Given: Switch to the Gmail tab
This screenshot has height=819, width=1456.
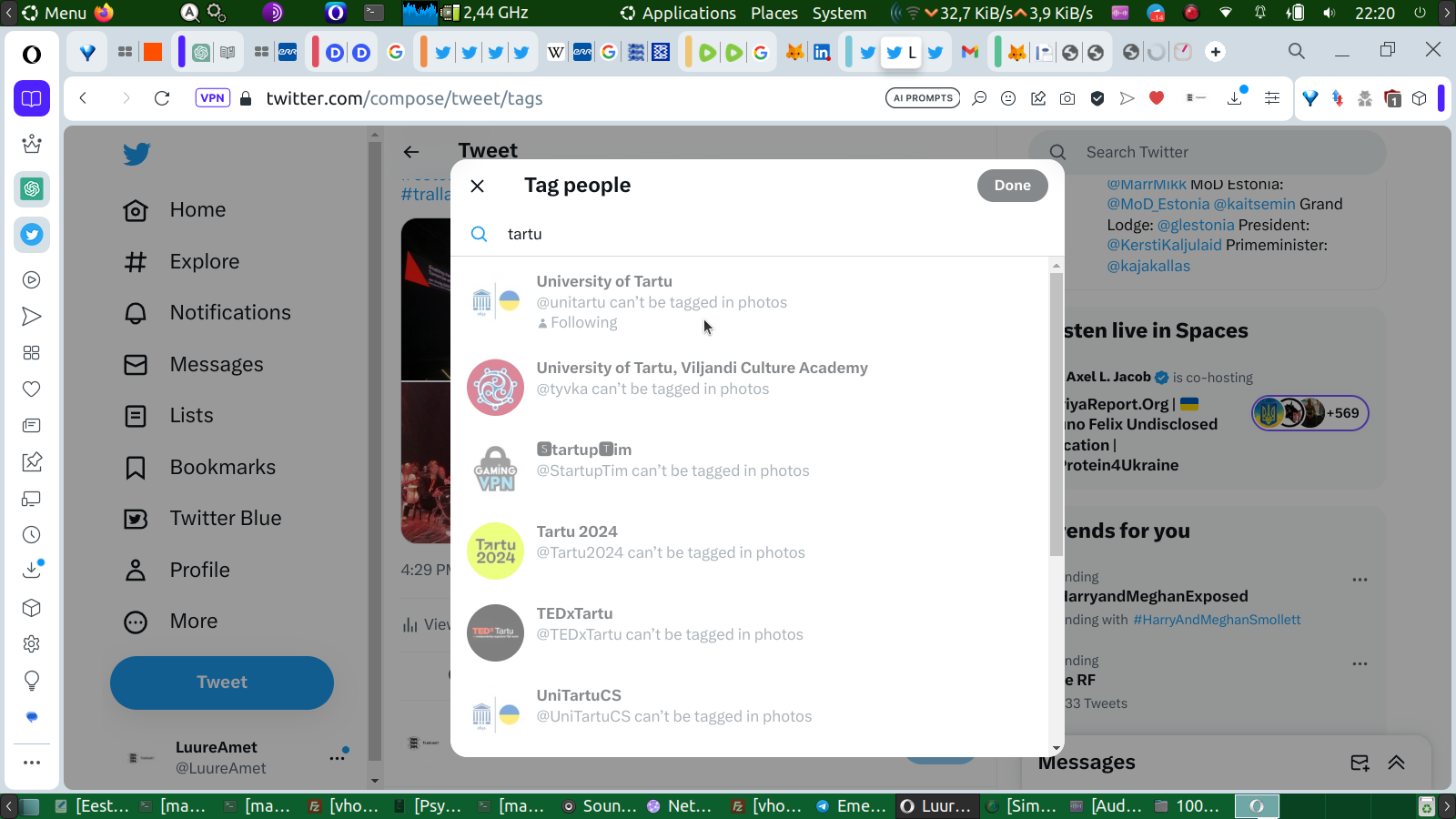Looking at the screenshot, I should 970,52.
